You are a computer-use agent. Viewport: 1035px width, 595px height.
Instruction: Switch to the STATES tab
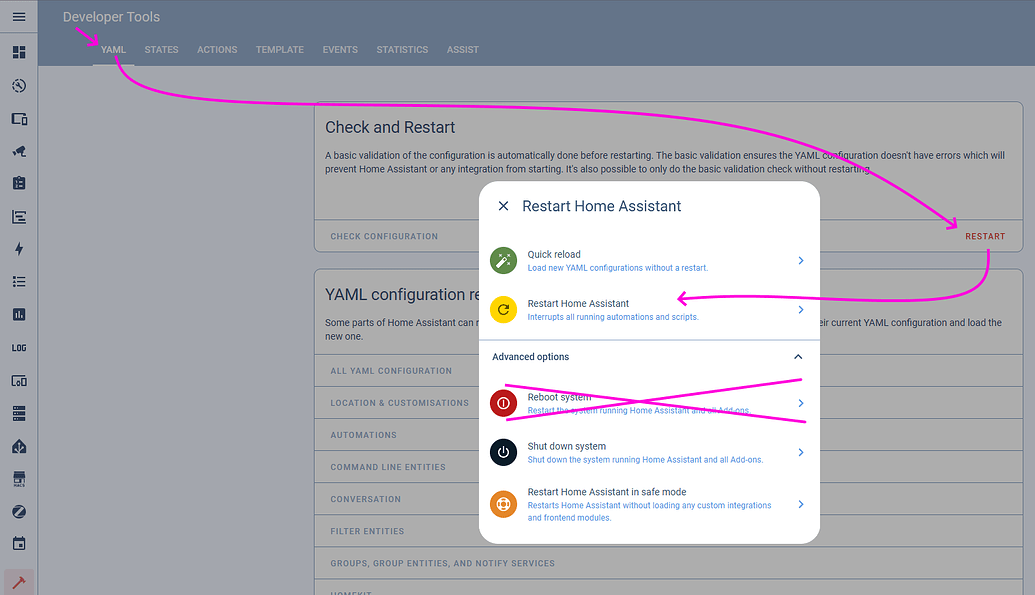click(x=161, y=49)
